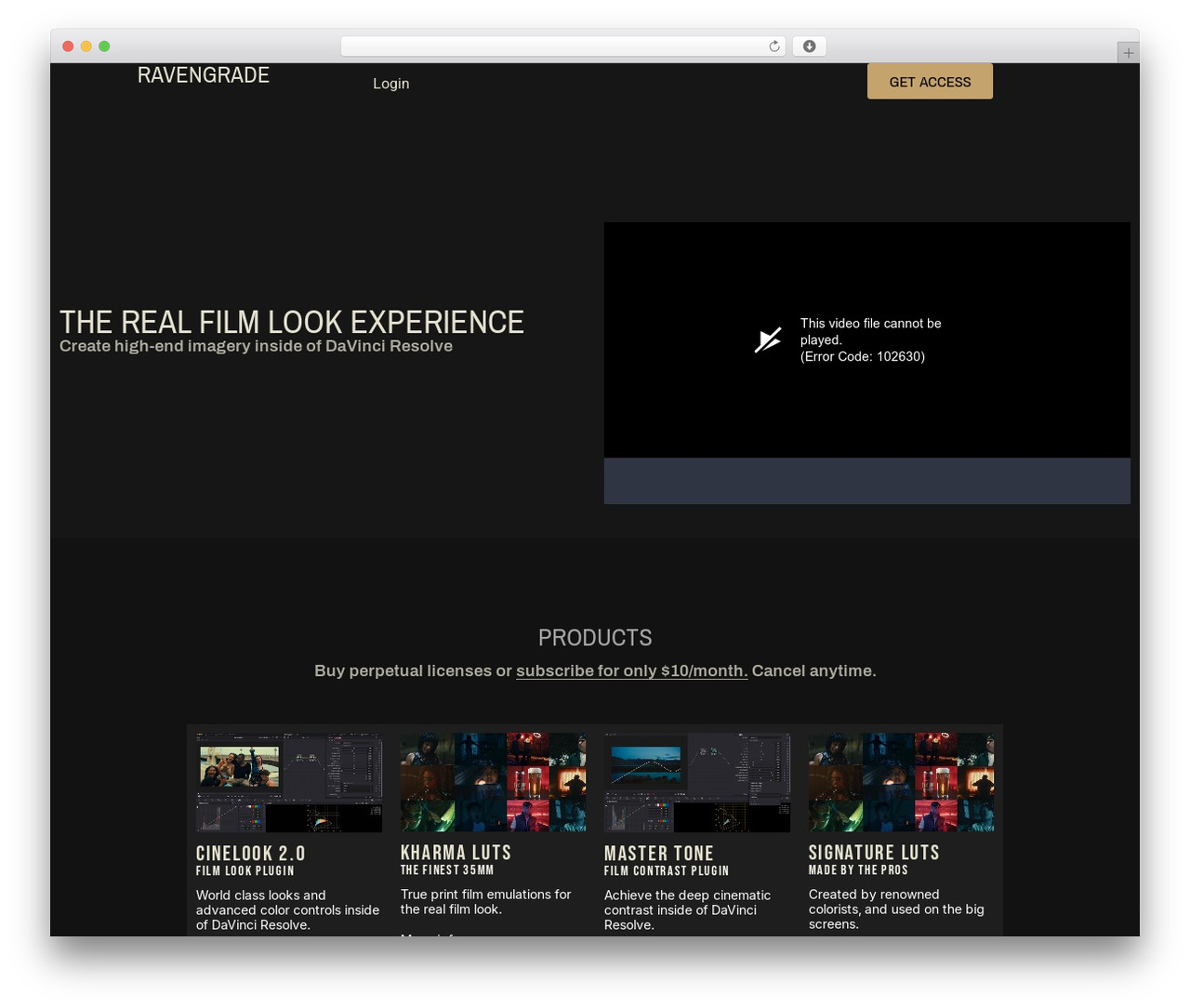
Task: Open the Cinelook 2.0 product thumbnail
Action: click(x=289, y=783)
